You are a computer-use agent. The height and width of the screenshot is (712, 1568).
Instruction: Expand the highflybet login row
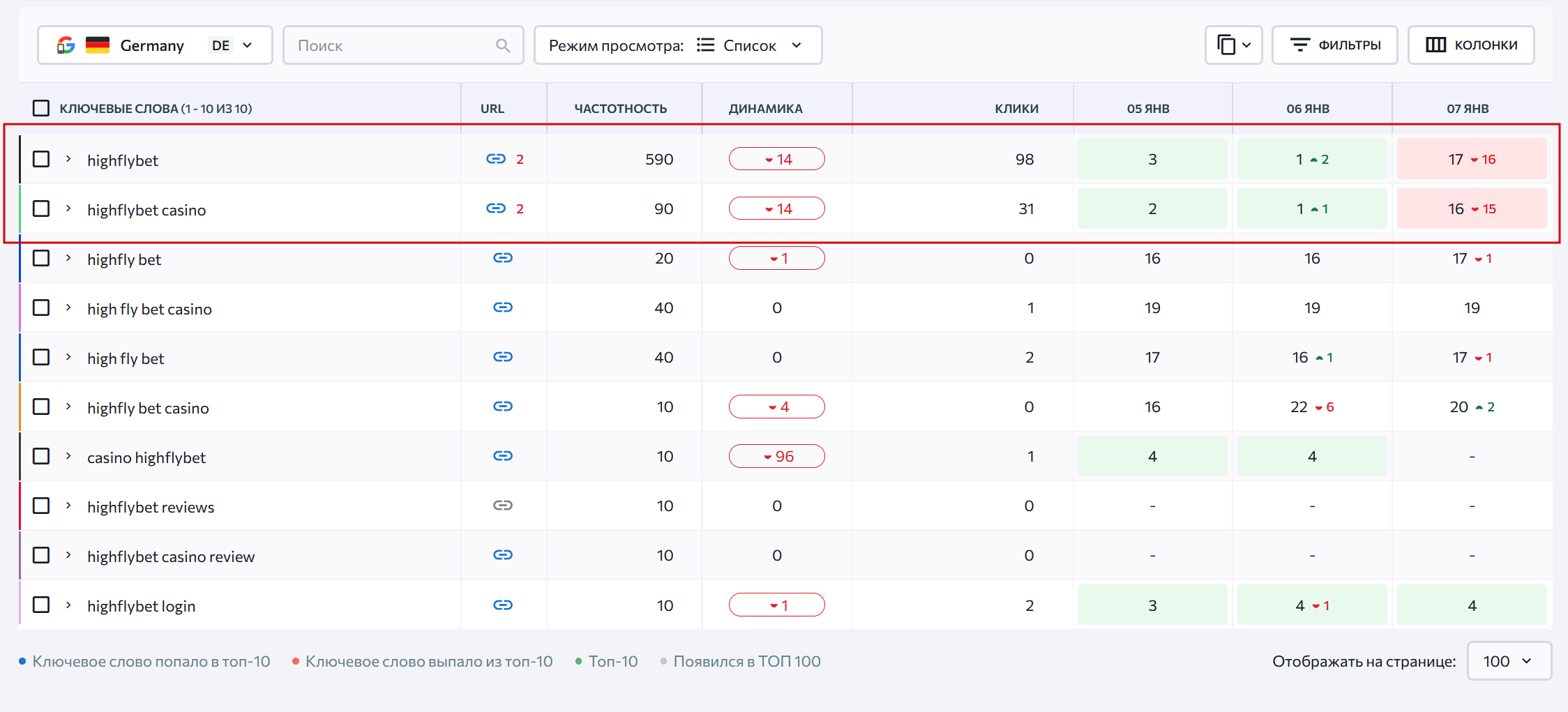pos(68,605)
